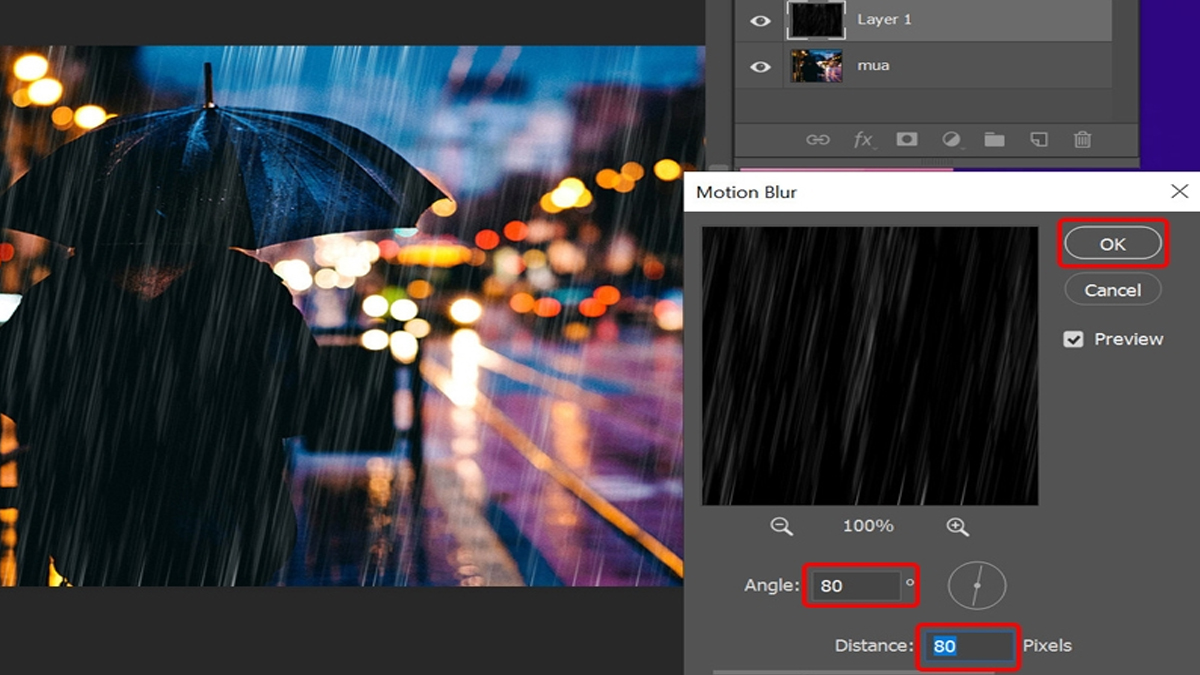Close the Motion Blur dialog with X
This screenshot has width=1200, height=675.
1179,191
